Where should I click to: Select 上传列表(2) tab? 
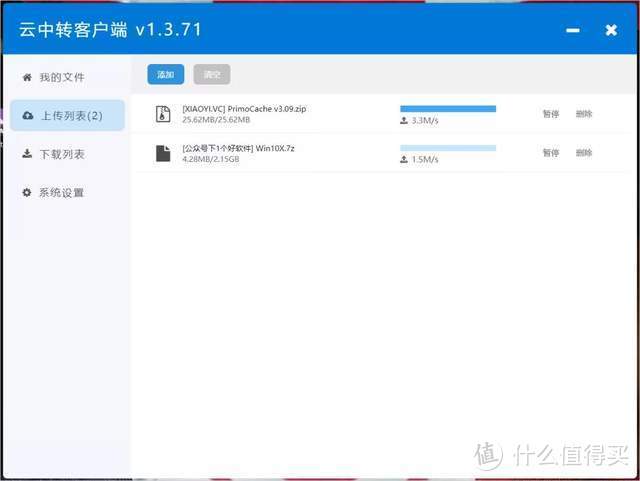click(x=67, y=116)
